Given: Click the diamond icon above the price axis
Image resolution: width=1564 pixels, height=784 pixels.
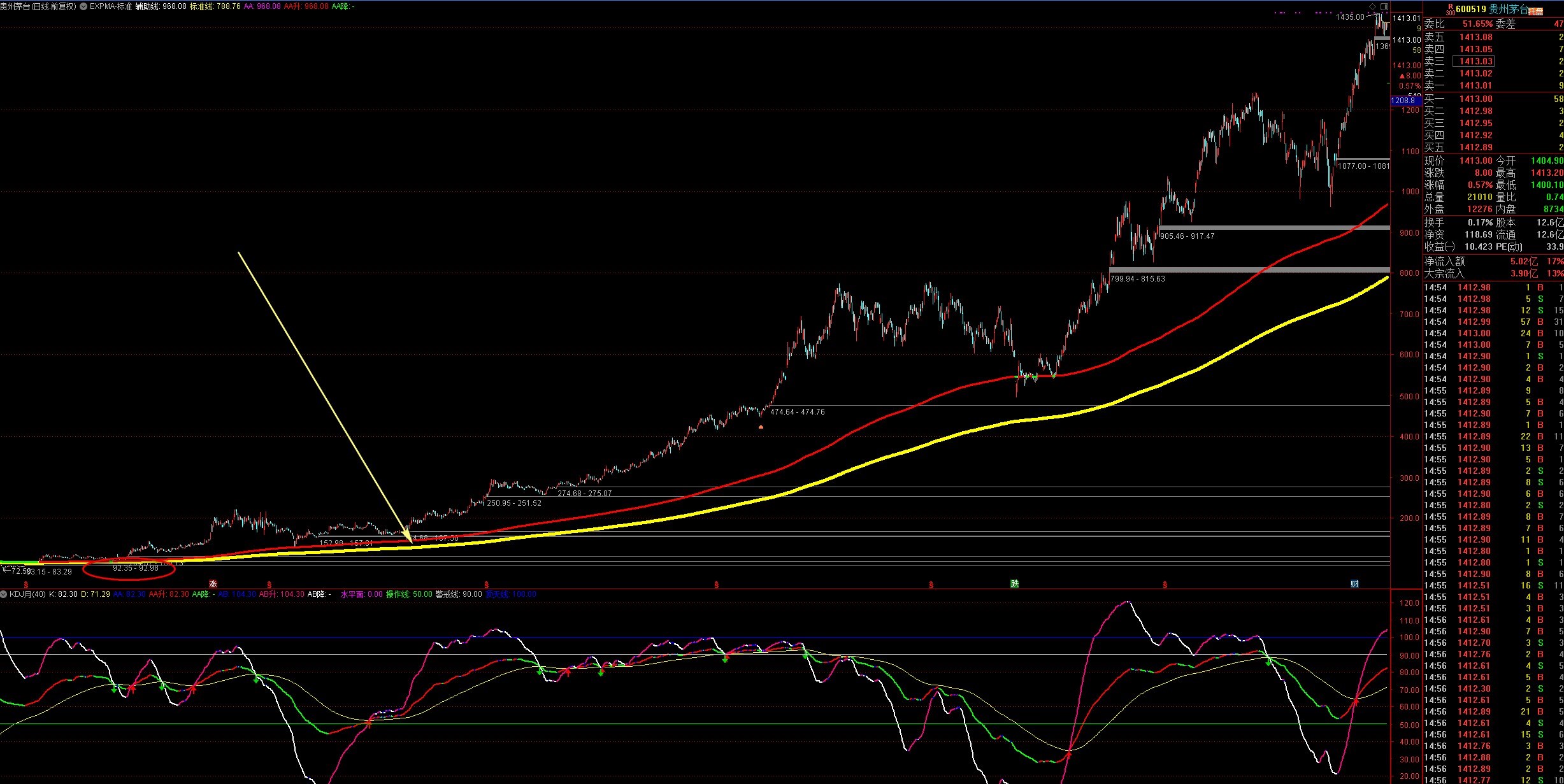Looking at the screenshot, I should [1372, 6].
